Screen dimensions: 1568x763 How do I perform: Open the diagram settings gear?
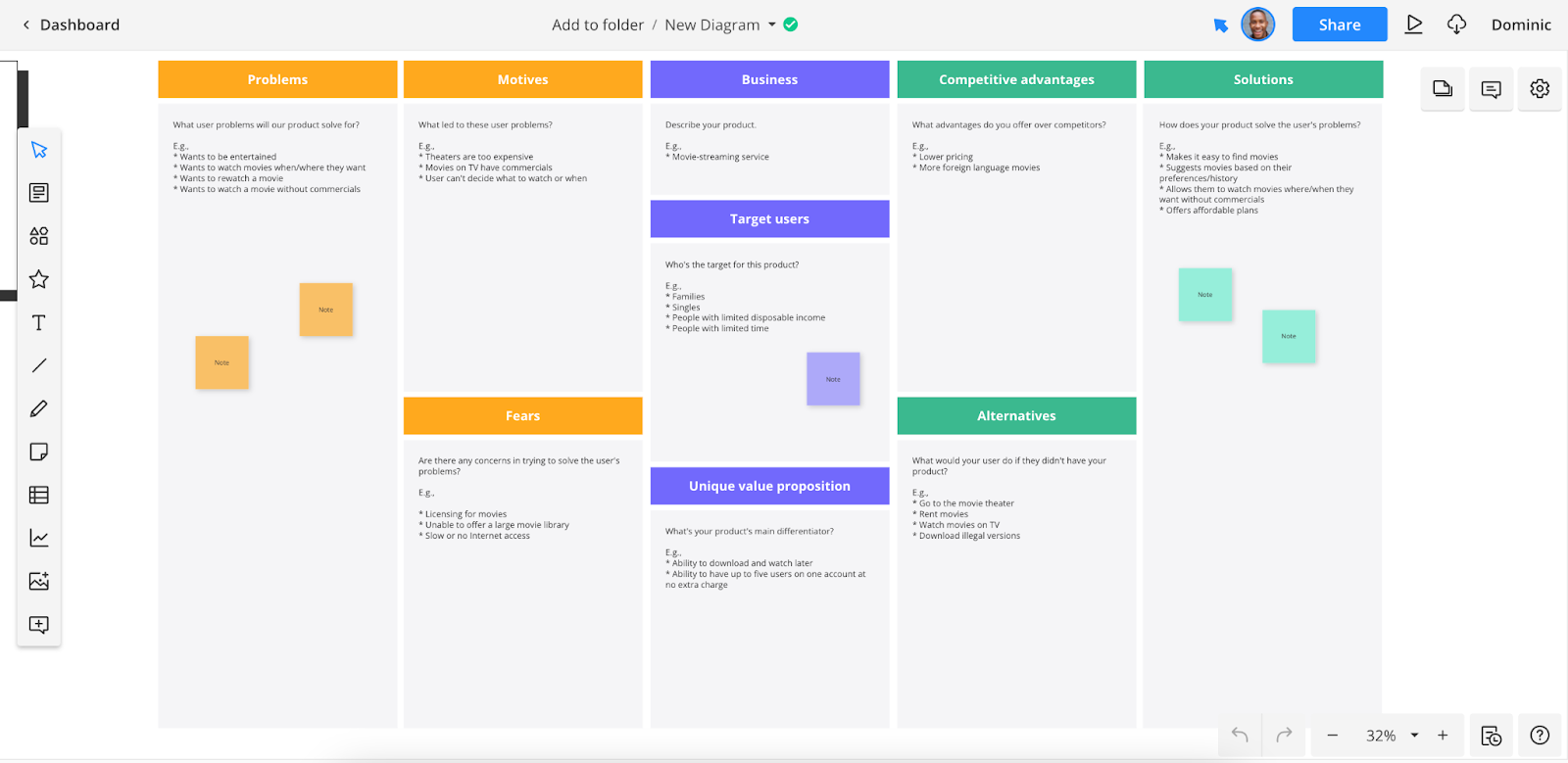pos(1540,89)
